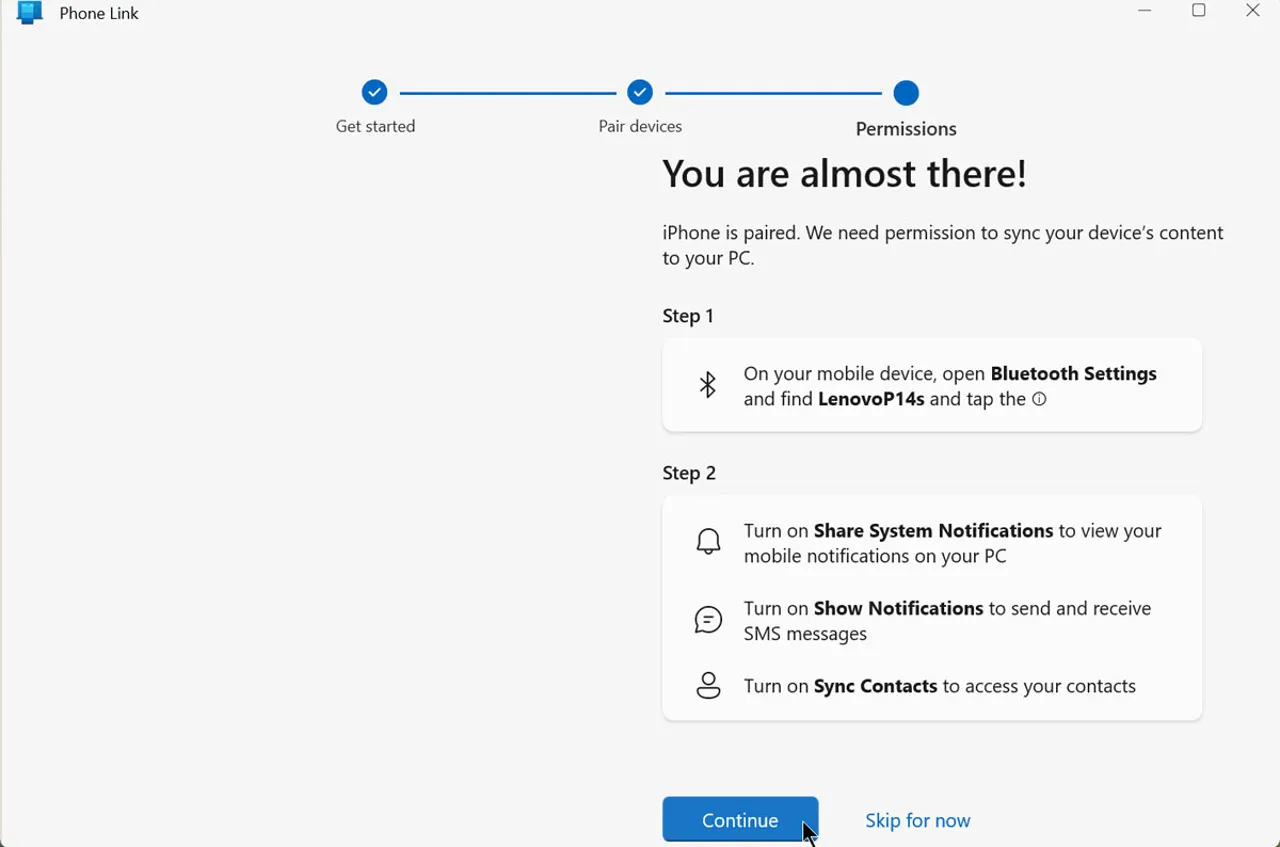Click the bold 'LenovoP14s' device name
The width and height of the screenshot is (1280, 847).
pos(871,399)
